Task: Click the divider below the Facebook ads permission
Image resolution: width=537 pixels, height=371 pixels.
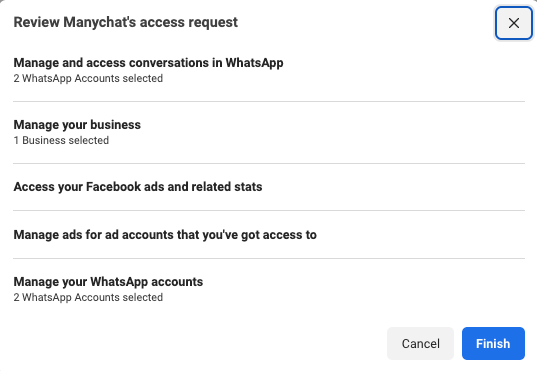Action: click(x=269, y=210)
